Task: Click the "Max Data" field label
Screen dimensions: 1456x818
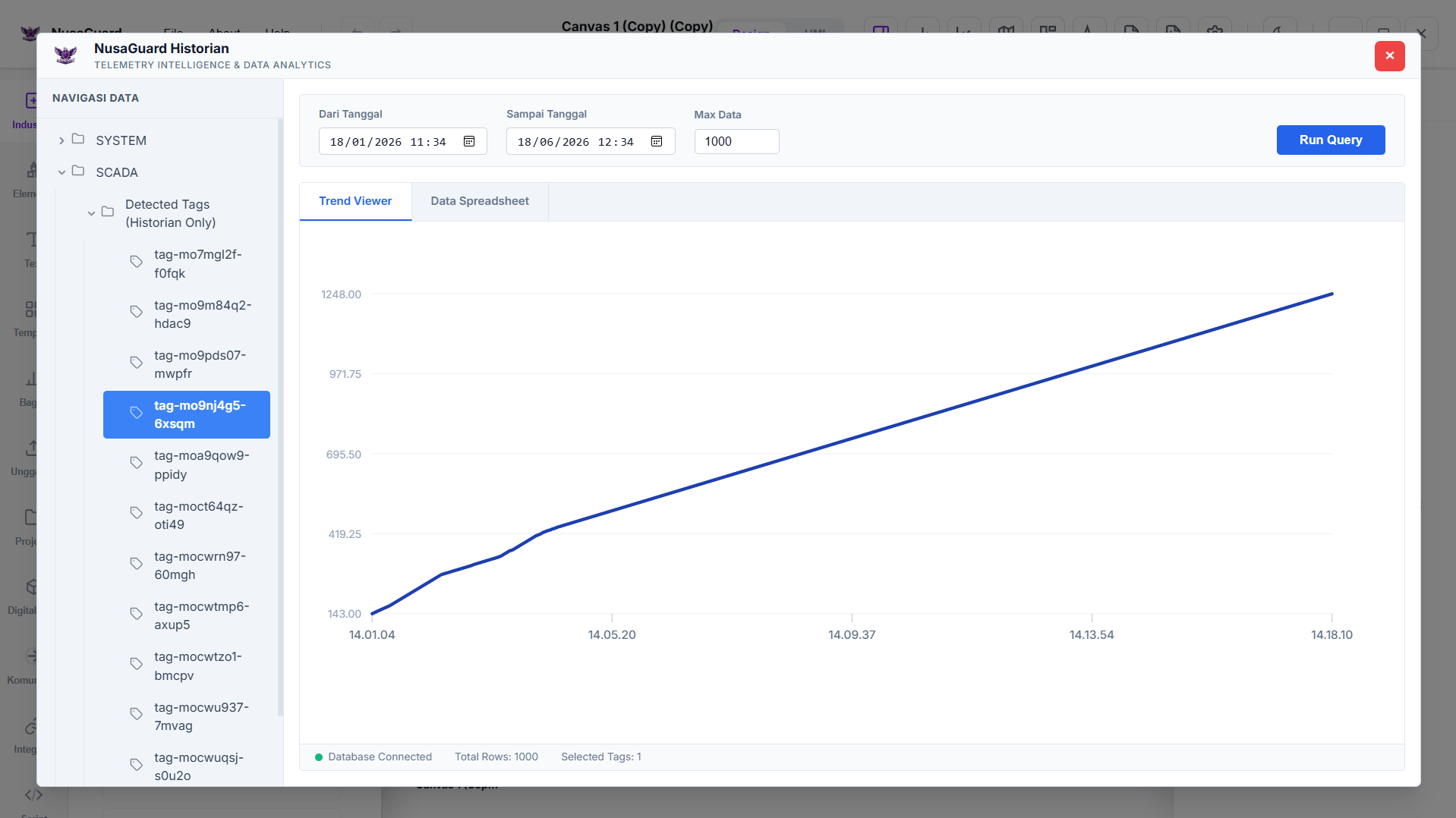Action: pyautogui.click(x=717, y=115)
